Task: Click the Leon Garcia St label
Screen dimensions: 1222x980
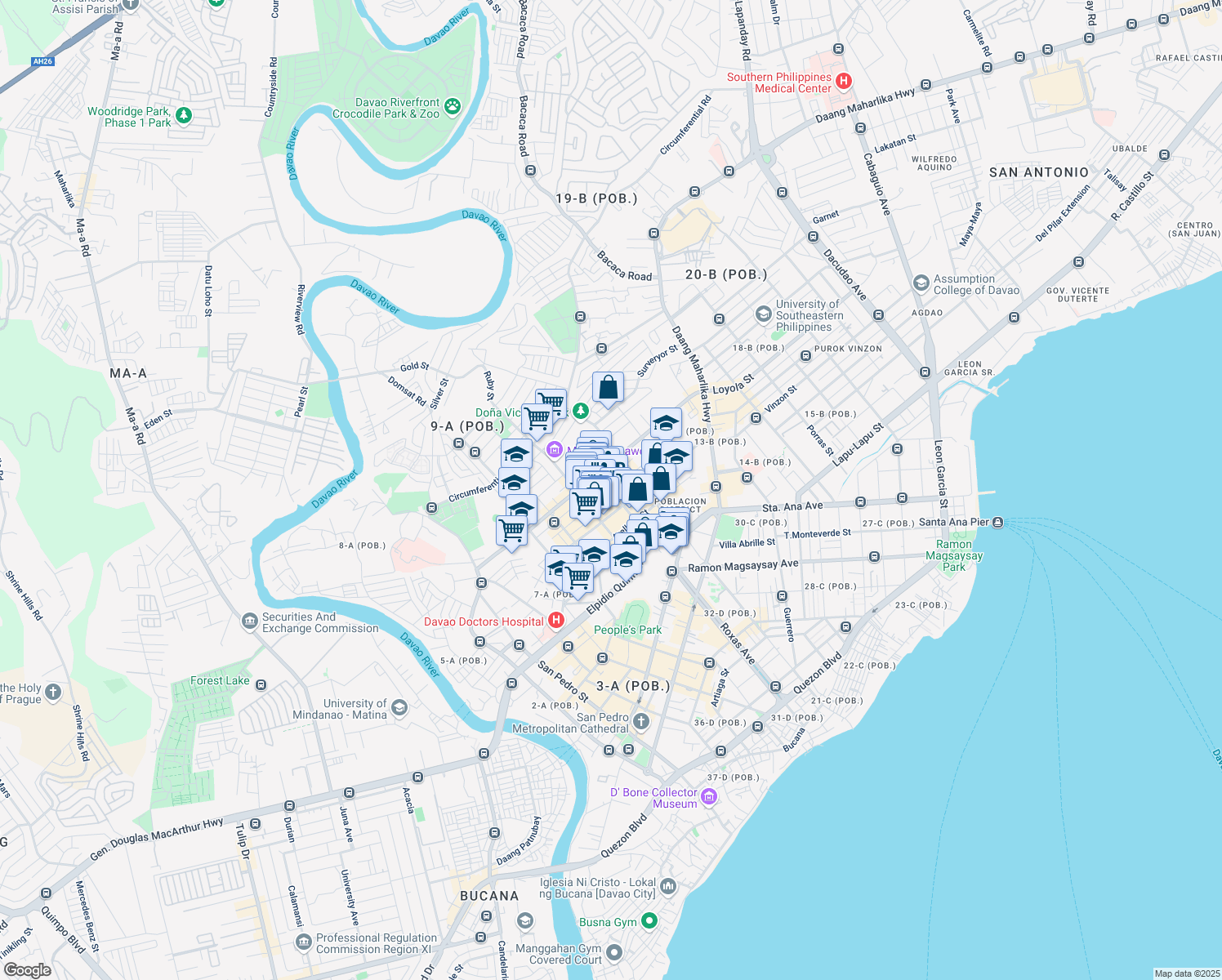Action: click(x=940, y=474)
